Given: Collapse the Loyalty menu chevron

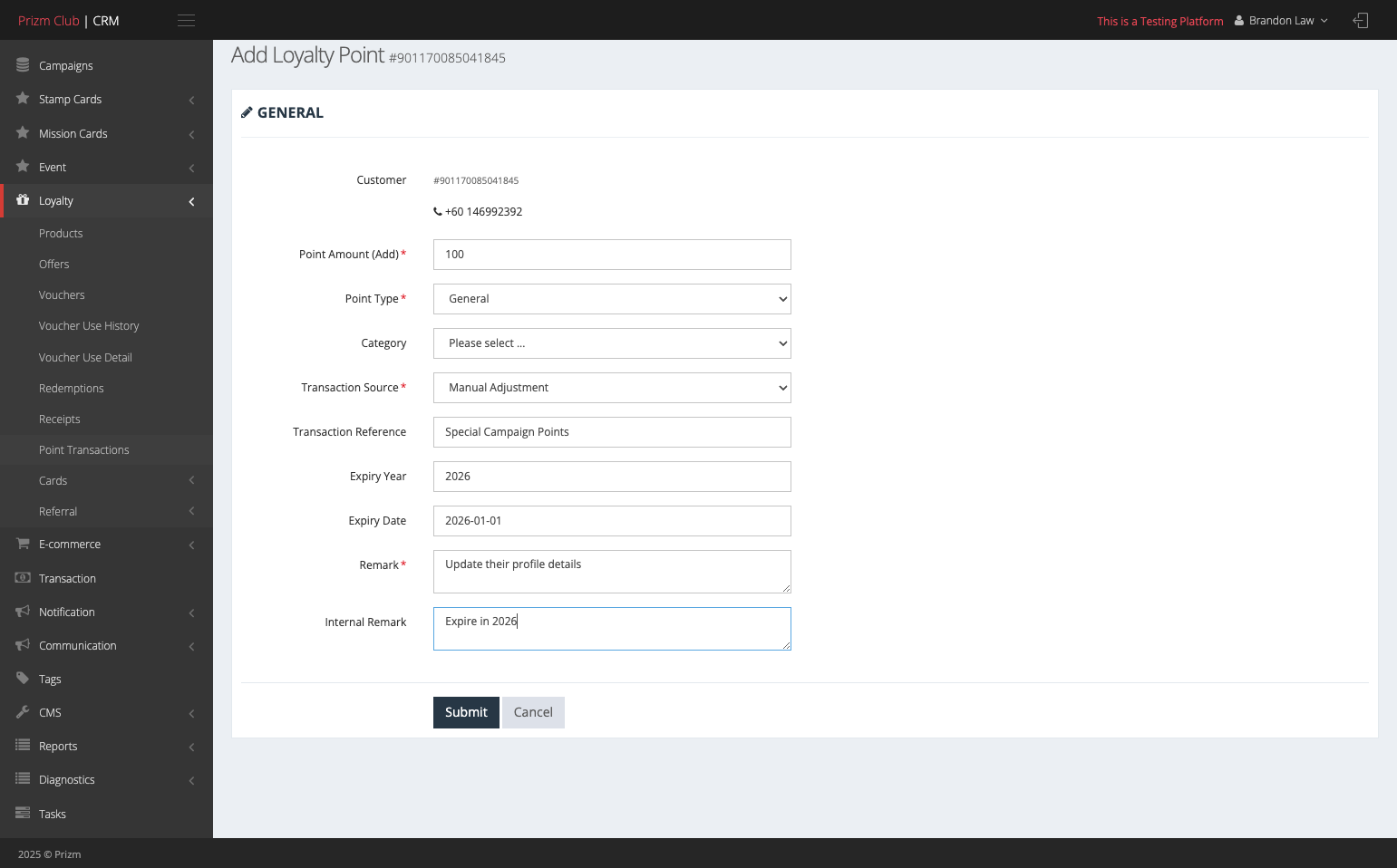Looking at the screenshot, I should (x=191, y=201).
